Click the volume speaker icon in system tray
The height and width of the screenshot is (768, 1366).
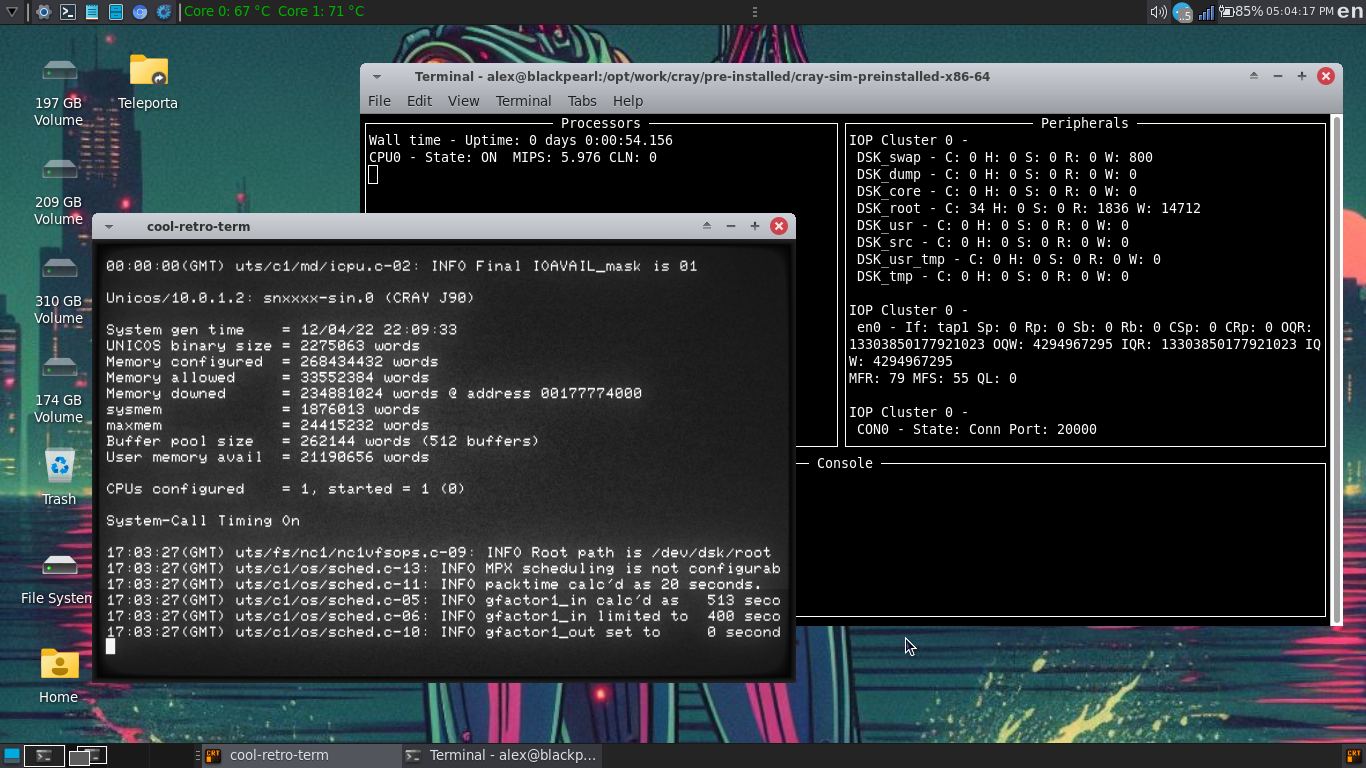[x=1159, y=11]
